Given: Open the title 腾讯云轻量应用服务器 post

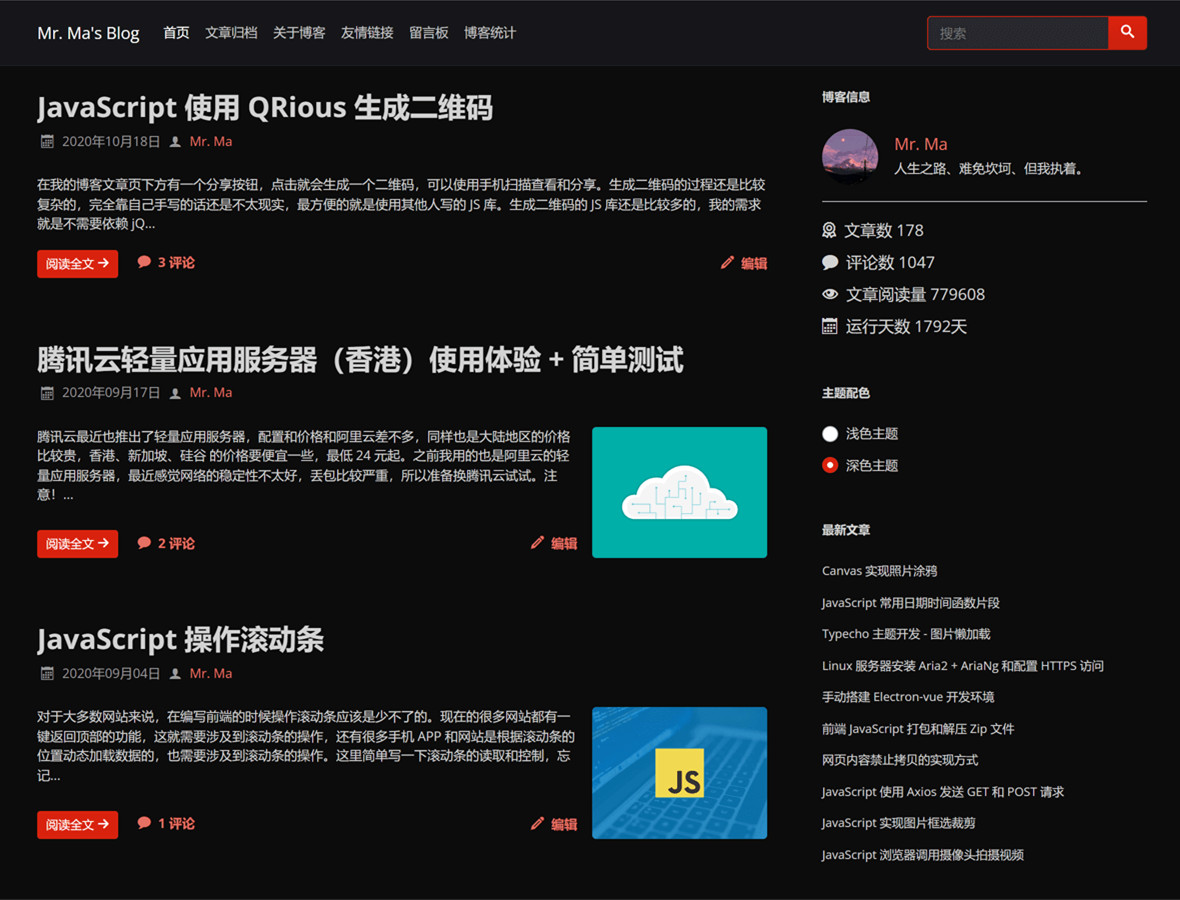Looking at the screenshot, I should [360, 360].
